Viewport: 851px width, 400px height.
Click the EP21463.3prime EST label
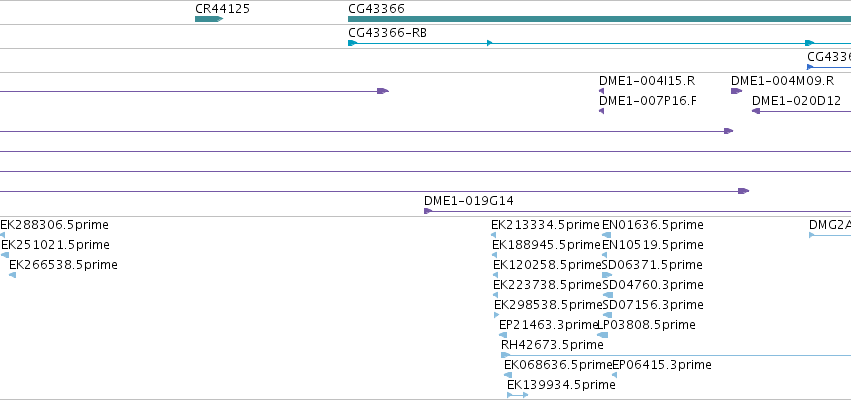pos(549,325)
